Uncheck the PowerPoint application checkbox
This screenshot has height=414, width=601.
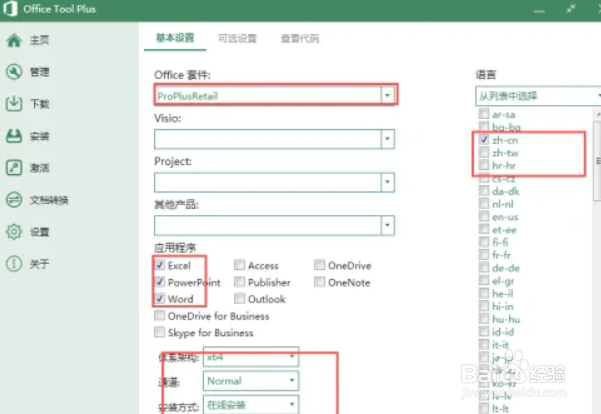click(x=160, y=282)
